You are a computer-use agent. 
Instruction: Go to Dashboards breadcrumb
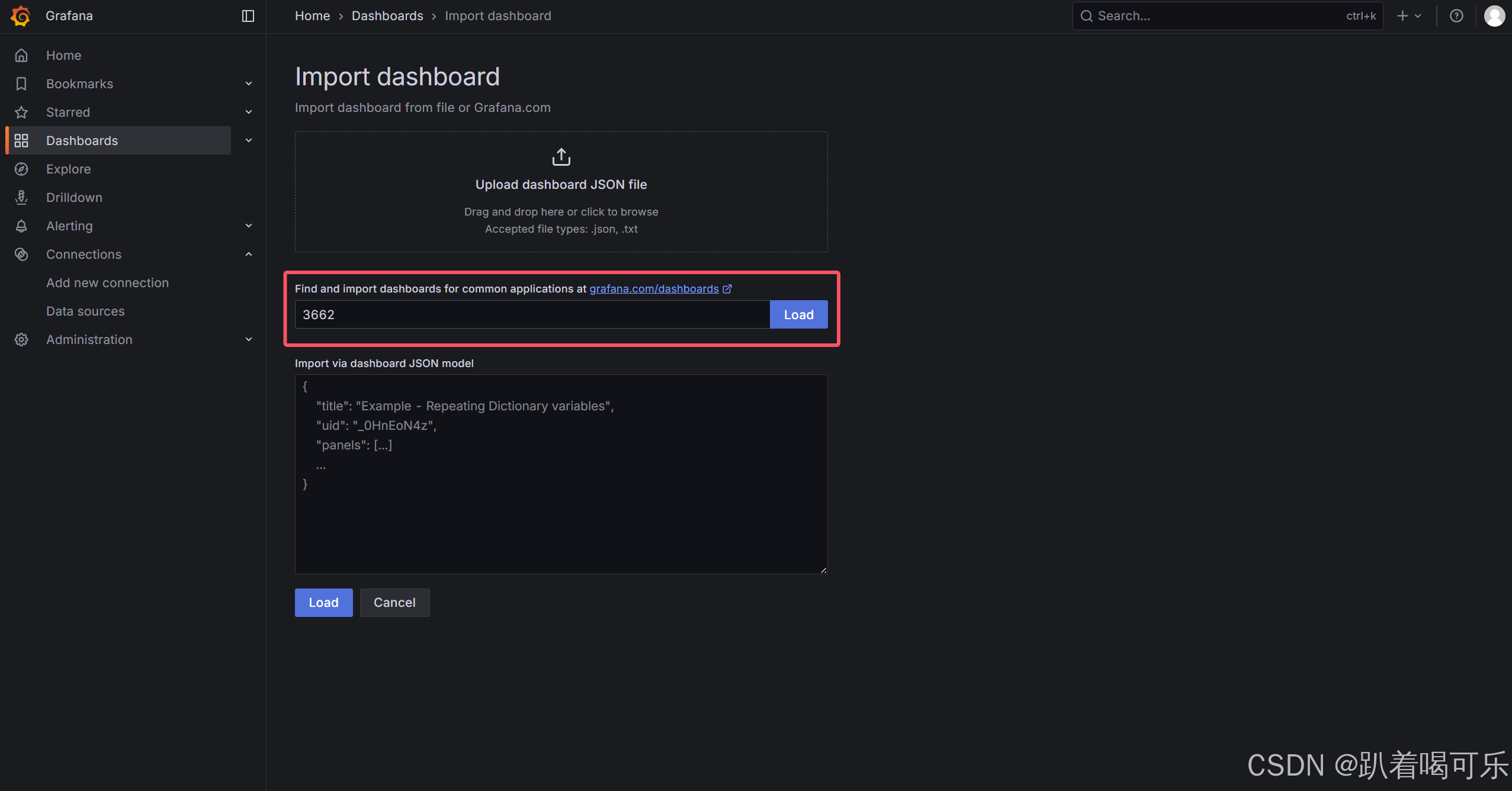[387, 16]
